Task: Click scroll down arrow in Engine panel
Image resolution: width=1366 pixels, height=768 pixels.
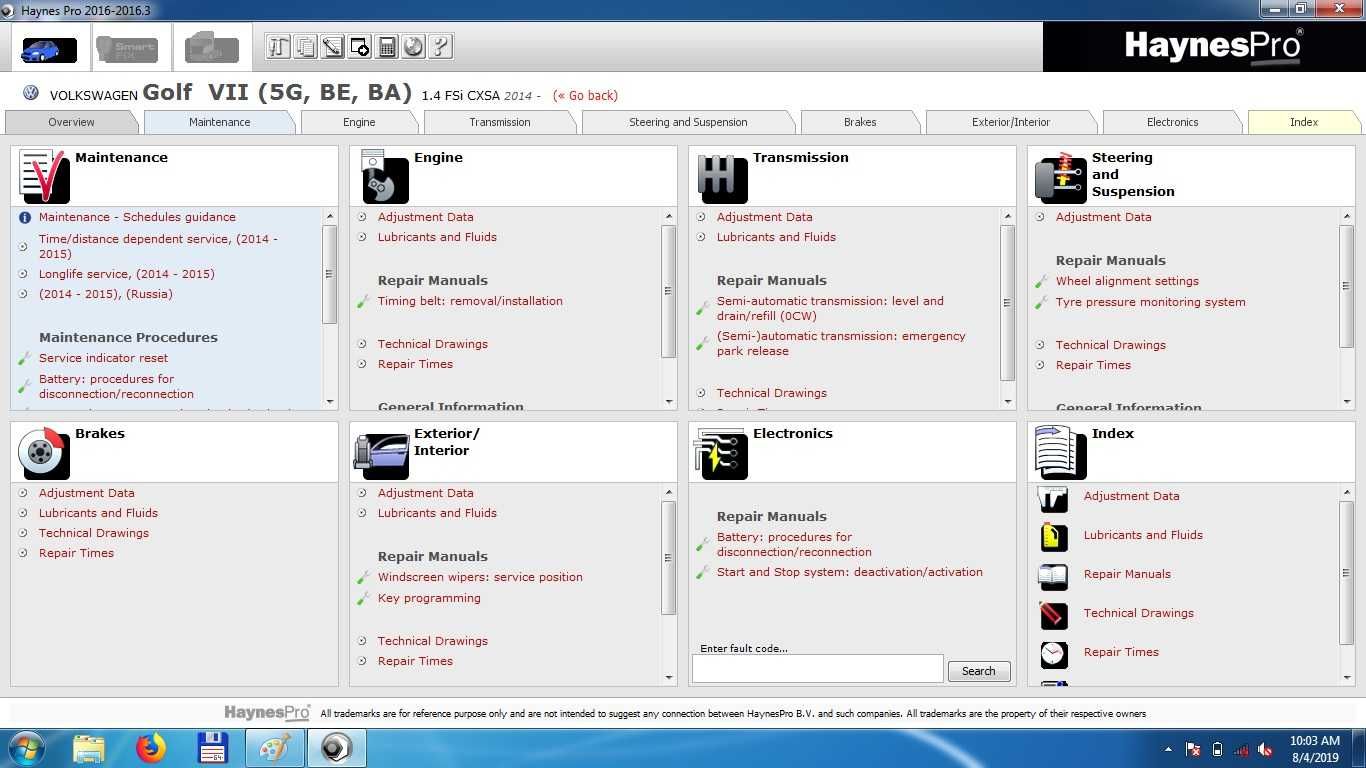Action: click(669, 401)
